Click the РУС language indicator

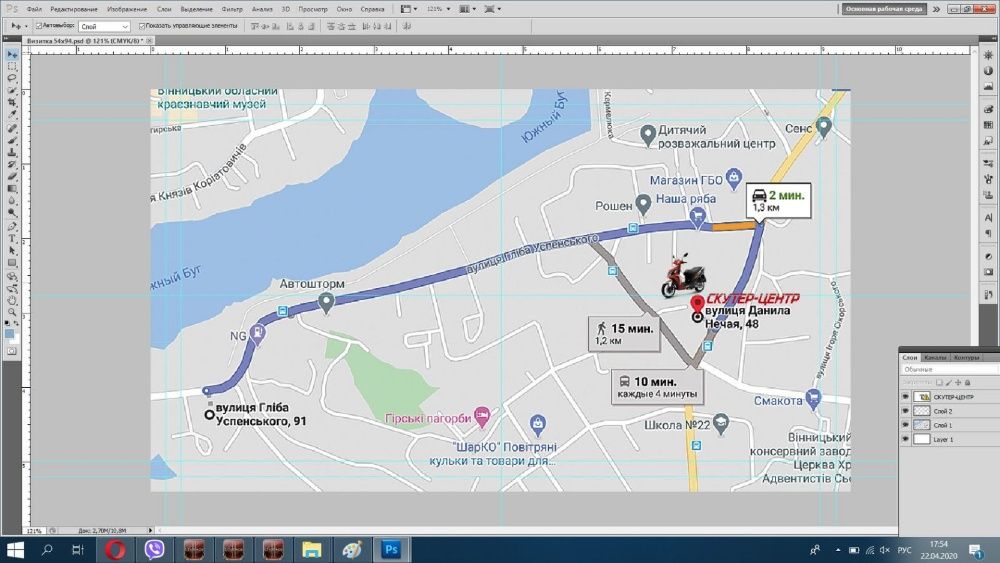904,550
